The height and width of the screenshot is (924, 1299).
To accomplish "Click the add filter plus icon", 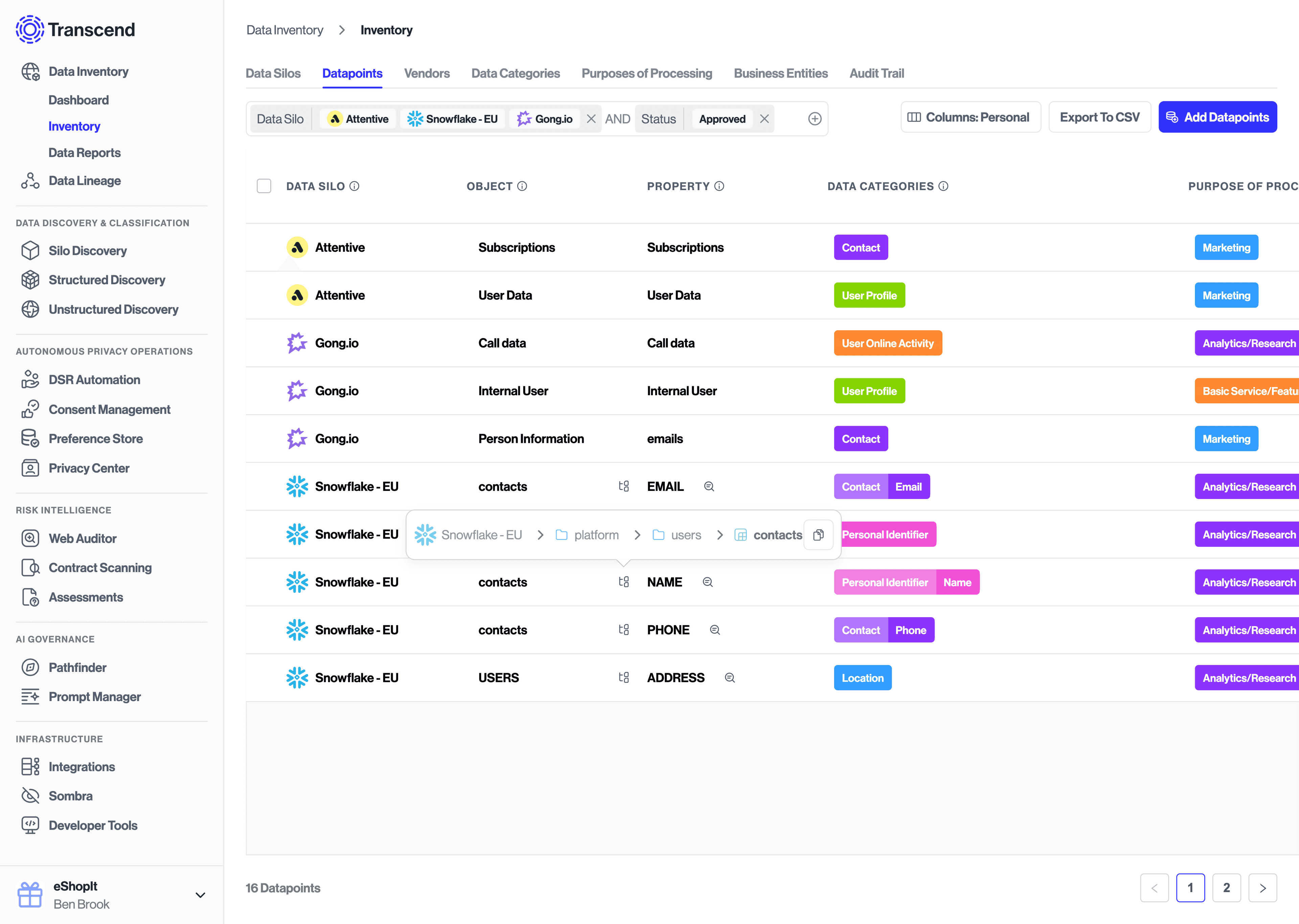I will [x=815, y=119].
